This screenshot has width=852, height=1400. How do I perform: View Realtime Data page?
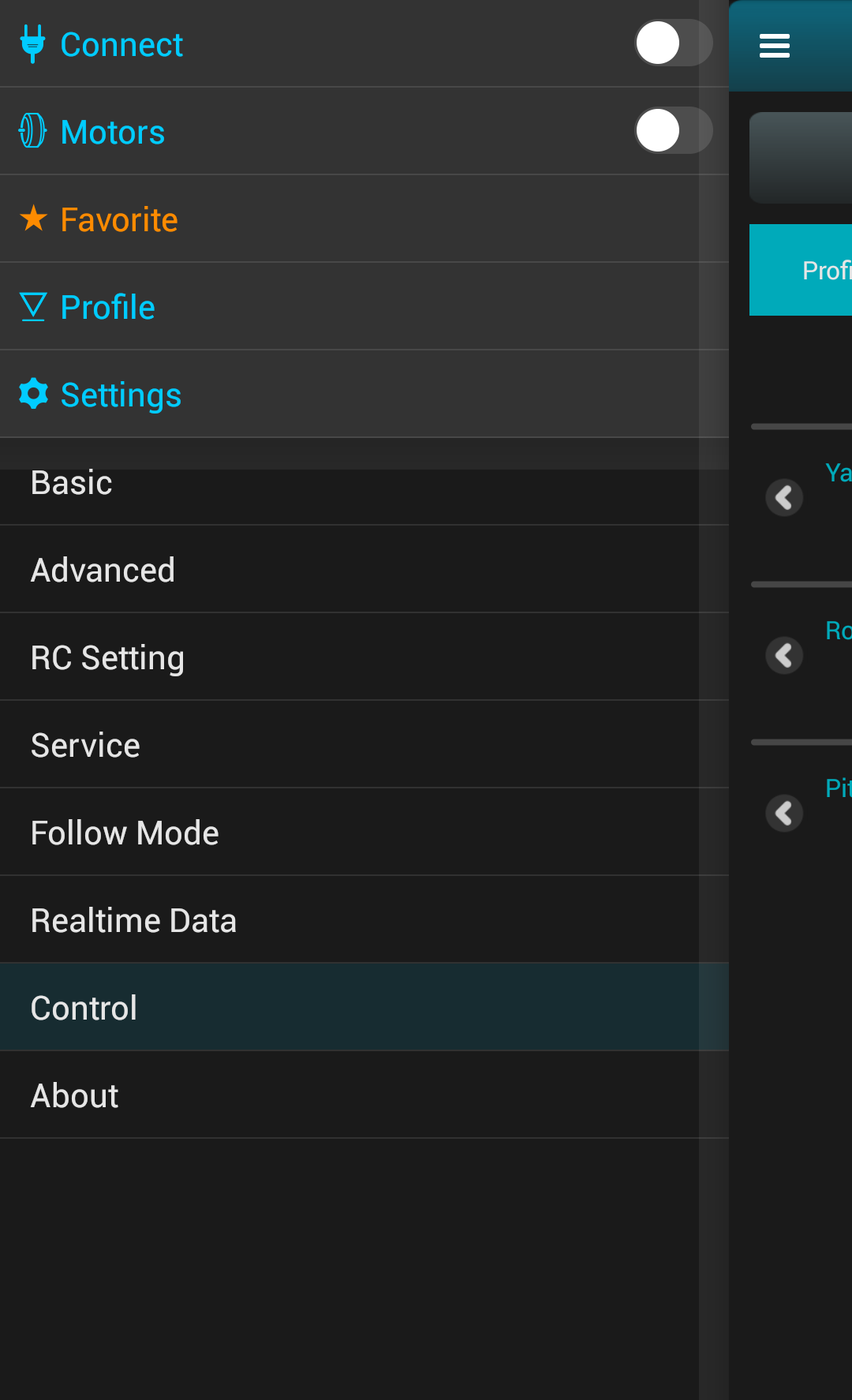[x=133, y=920]
